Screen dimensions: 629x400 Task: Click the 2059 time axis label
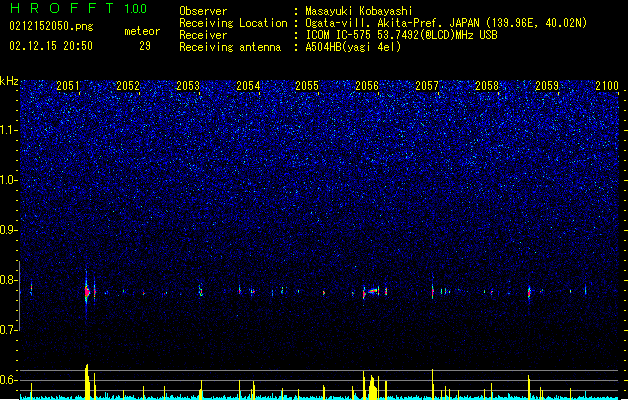(x=547, y=85)
